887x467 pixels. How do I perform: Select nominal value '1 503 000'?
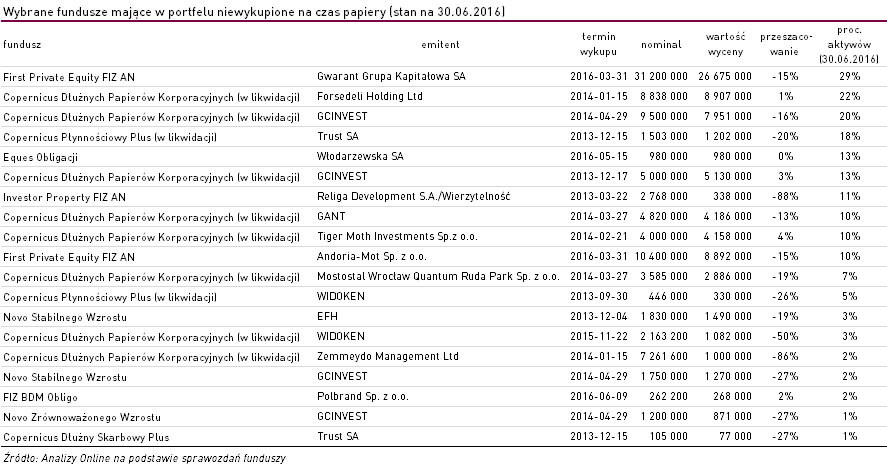tap(664, 136)
